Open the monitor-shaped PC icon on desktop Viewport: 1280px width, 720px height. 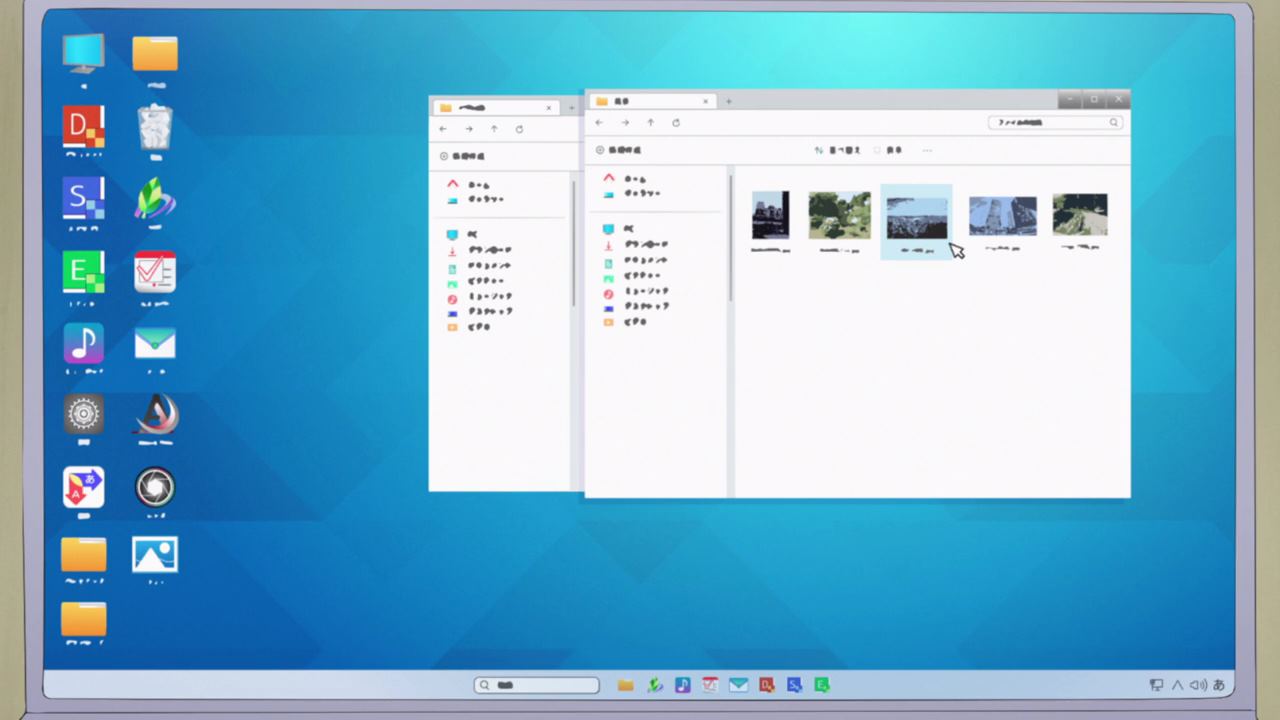83,53
